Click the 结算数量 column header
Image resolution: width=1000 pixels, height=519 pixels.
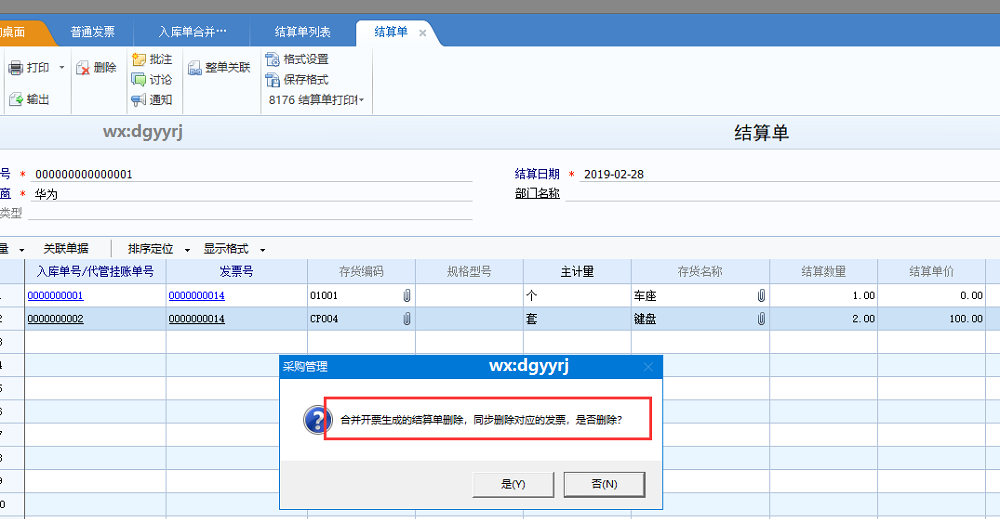coord(823,272)
